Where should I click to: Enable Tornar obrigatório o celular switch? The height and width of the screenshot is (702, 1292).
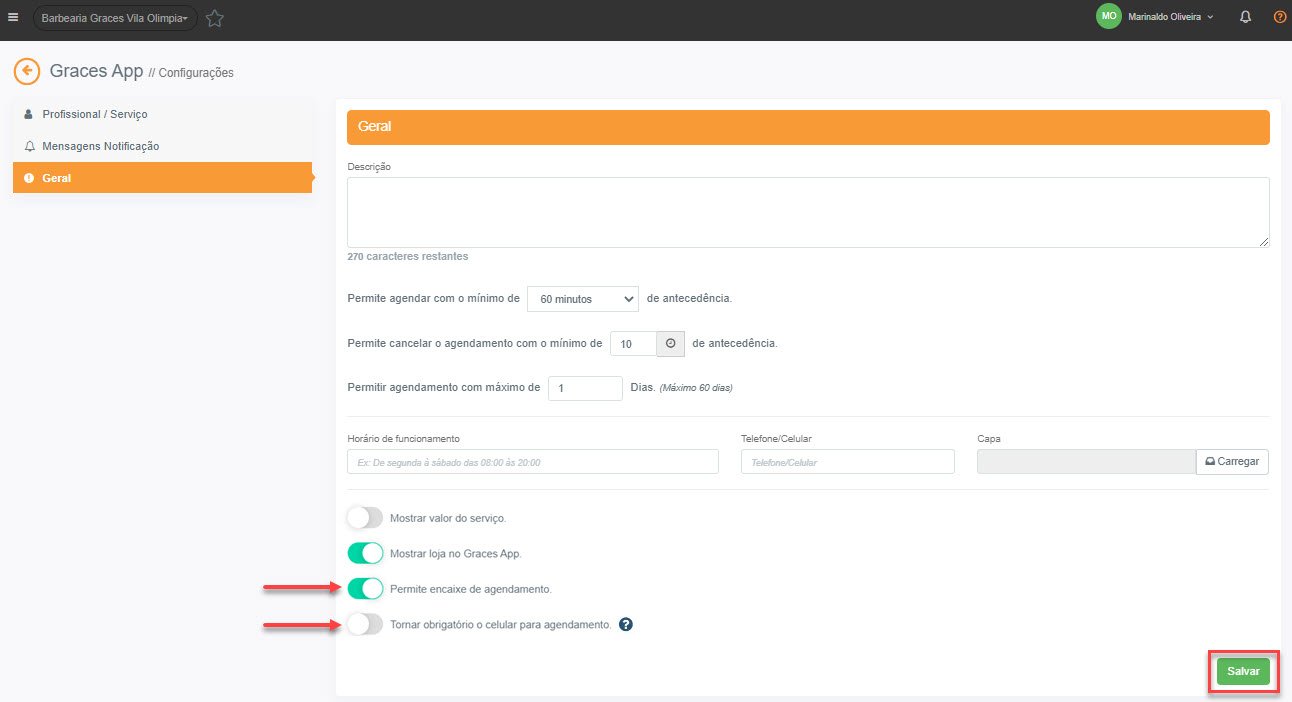coord(365,624)
